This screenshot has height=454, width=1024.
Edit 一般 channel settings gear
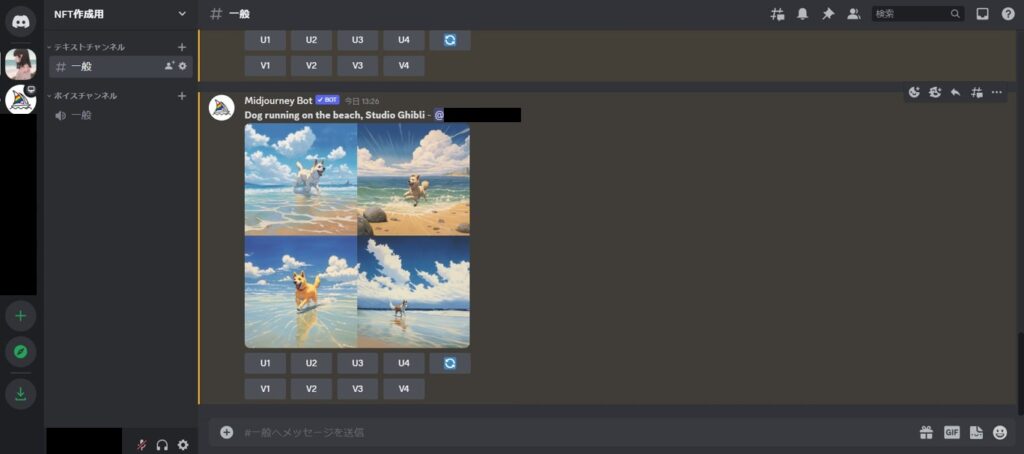pyautogui.click(x=183, y=66)
